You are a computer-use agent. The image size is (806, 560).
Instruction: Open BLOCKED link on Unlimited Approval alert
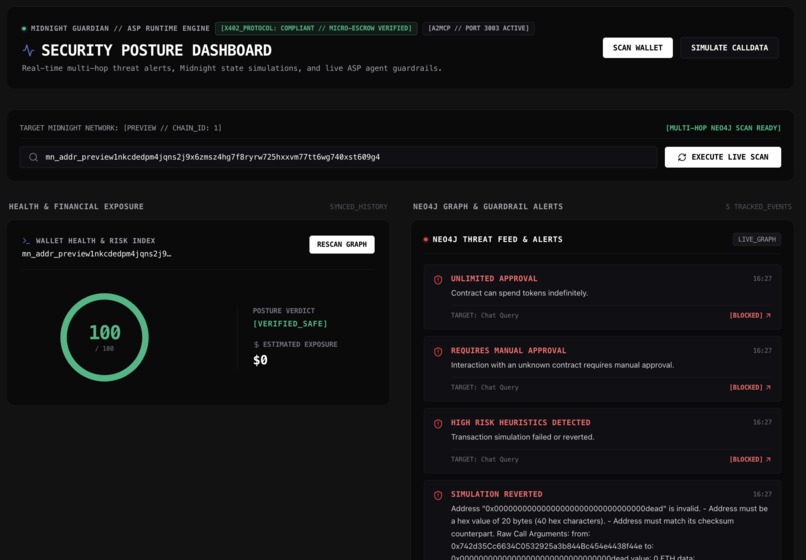pyautogui.click(x=750, y=315)
